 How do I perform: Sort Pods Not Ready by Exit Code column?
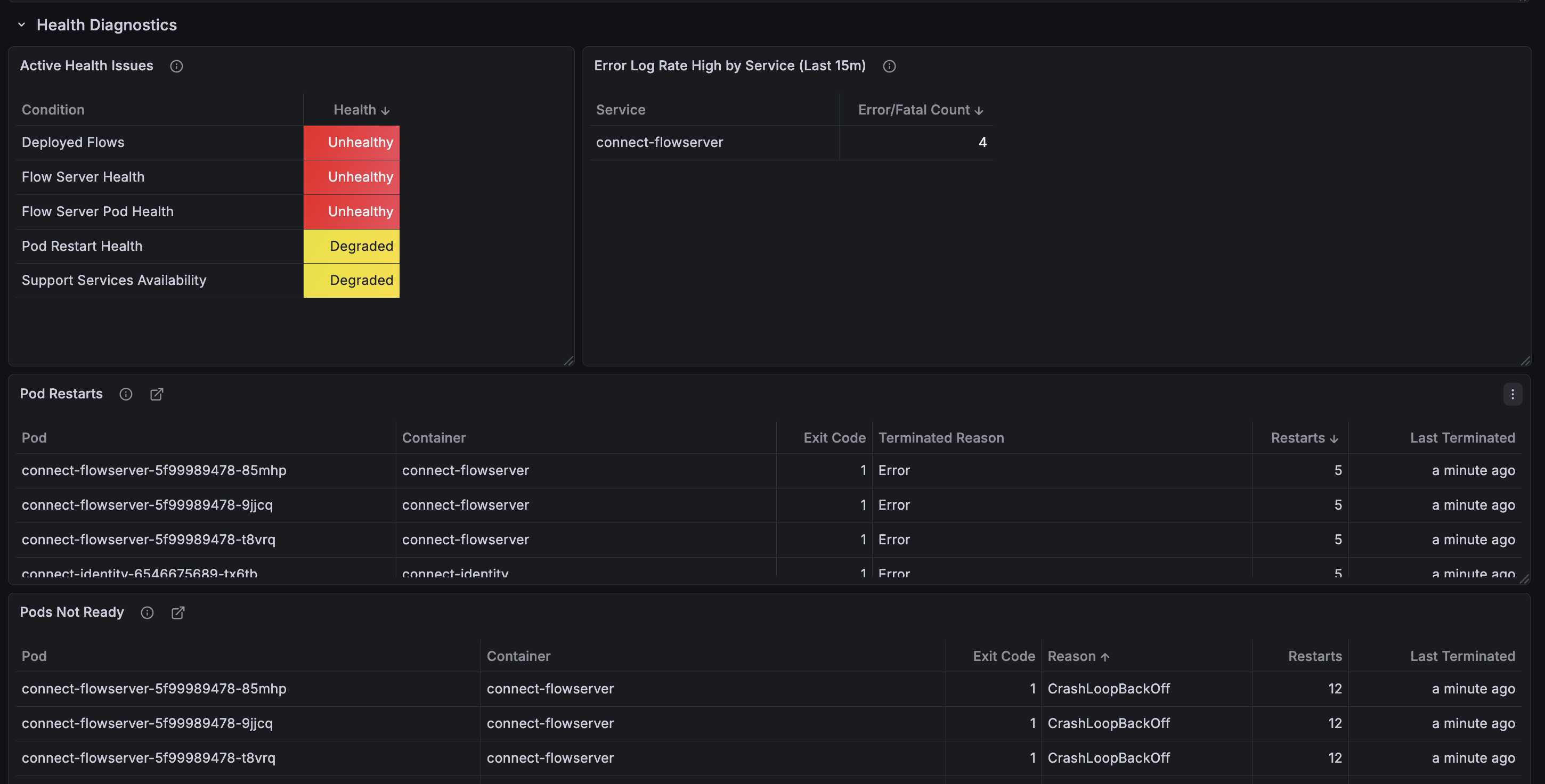coord(1004,656)
